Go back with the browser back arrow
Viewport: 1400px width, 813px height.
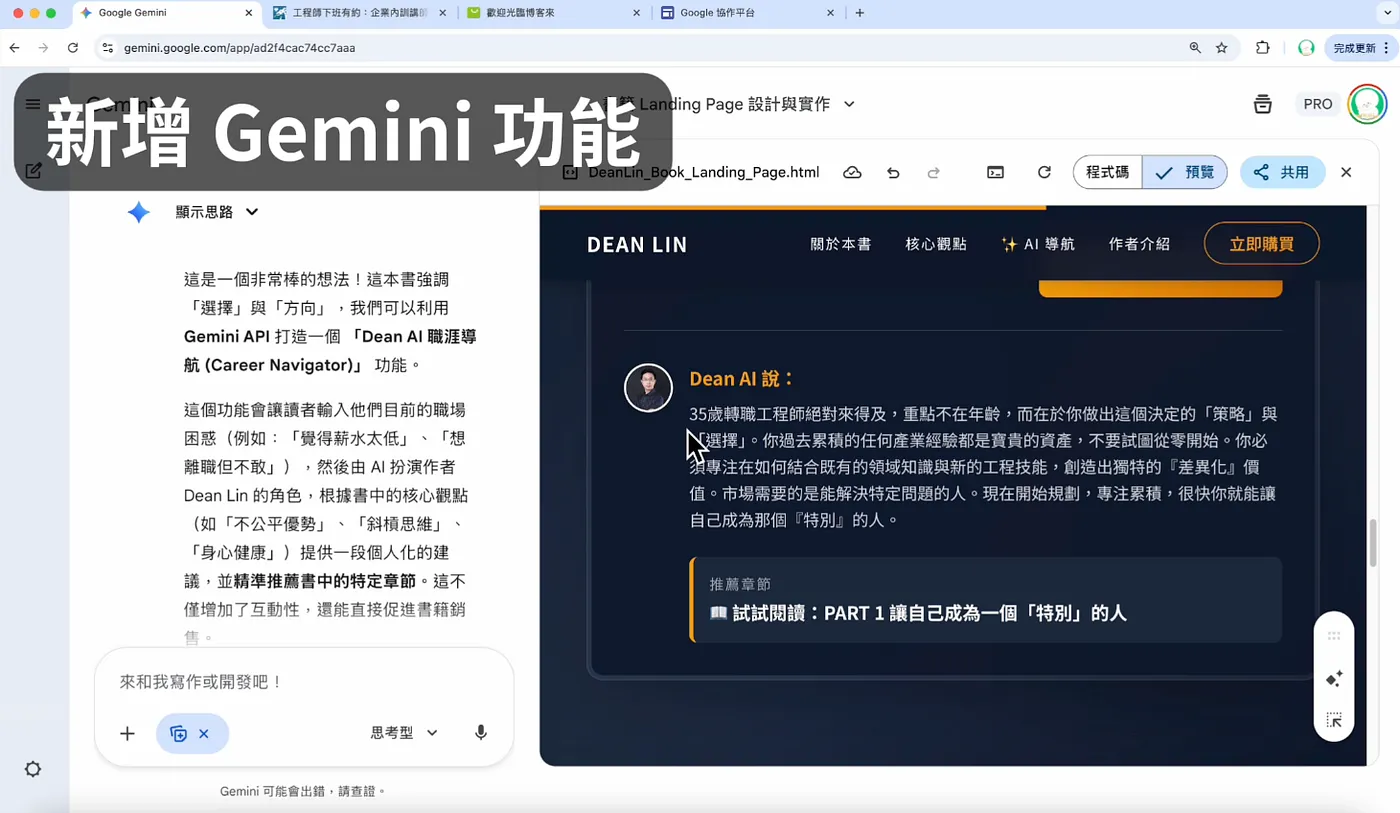[x=14, y=47]
